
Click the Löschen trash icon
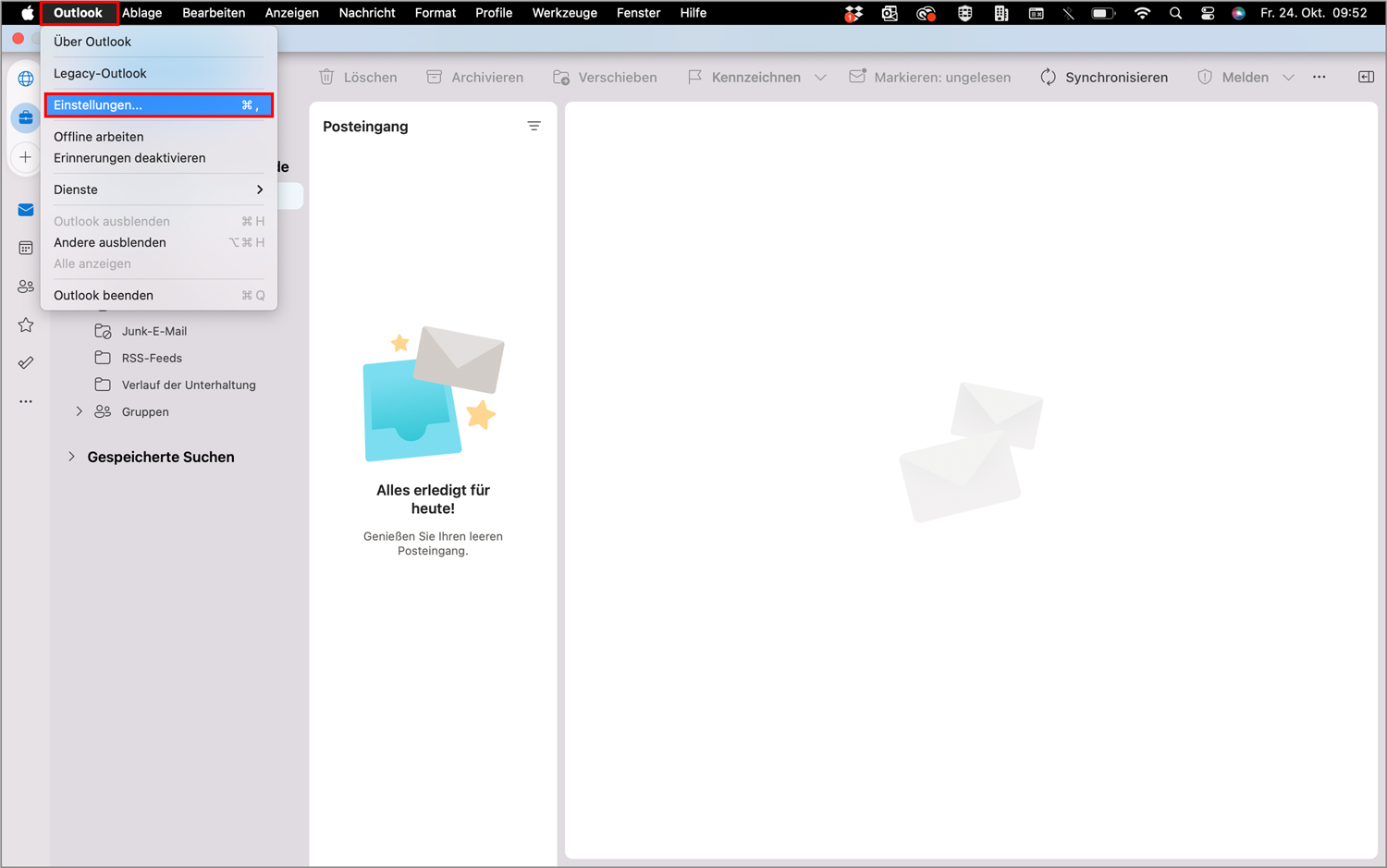326,77
